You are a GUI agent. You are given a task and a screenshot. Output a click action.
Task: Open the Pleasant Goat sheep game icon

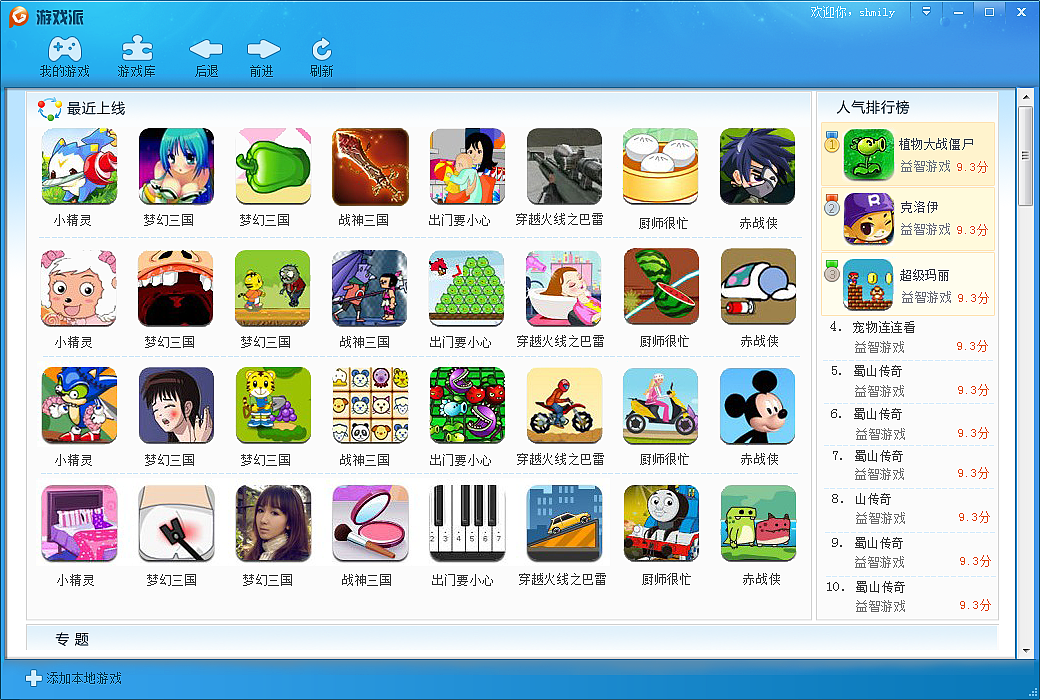(79, 288)
